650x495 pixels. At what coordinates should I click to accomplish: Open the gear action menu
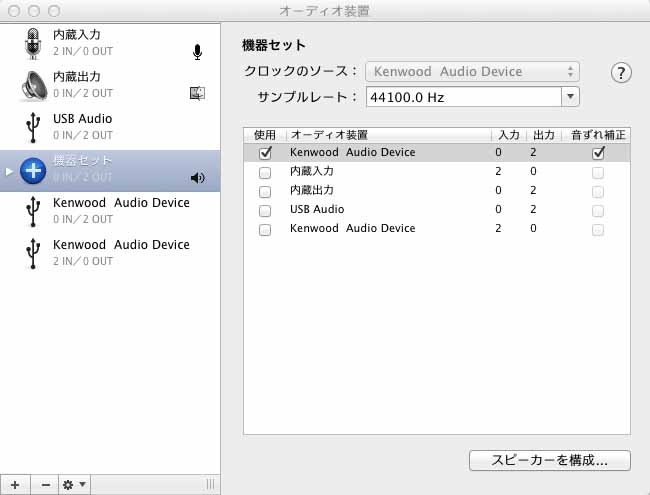point(75,485)
